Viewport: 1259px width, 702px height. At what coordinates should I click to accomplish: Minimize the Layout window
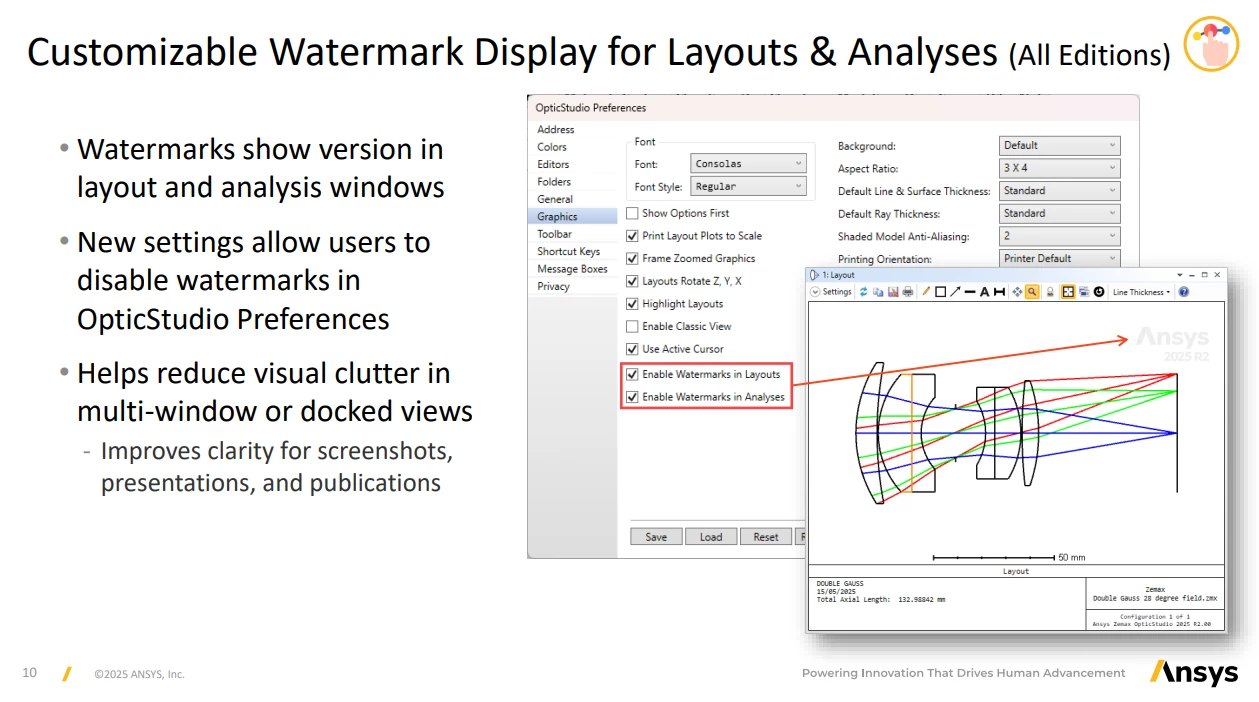coord(1192,275)
